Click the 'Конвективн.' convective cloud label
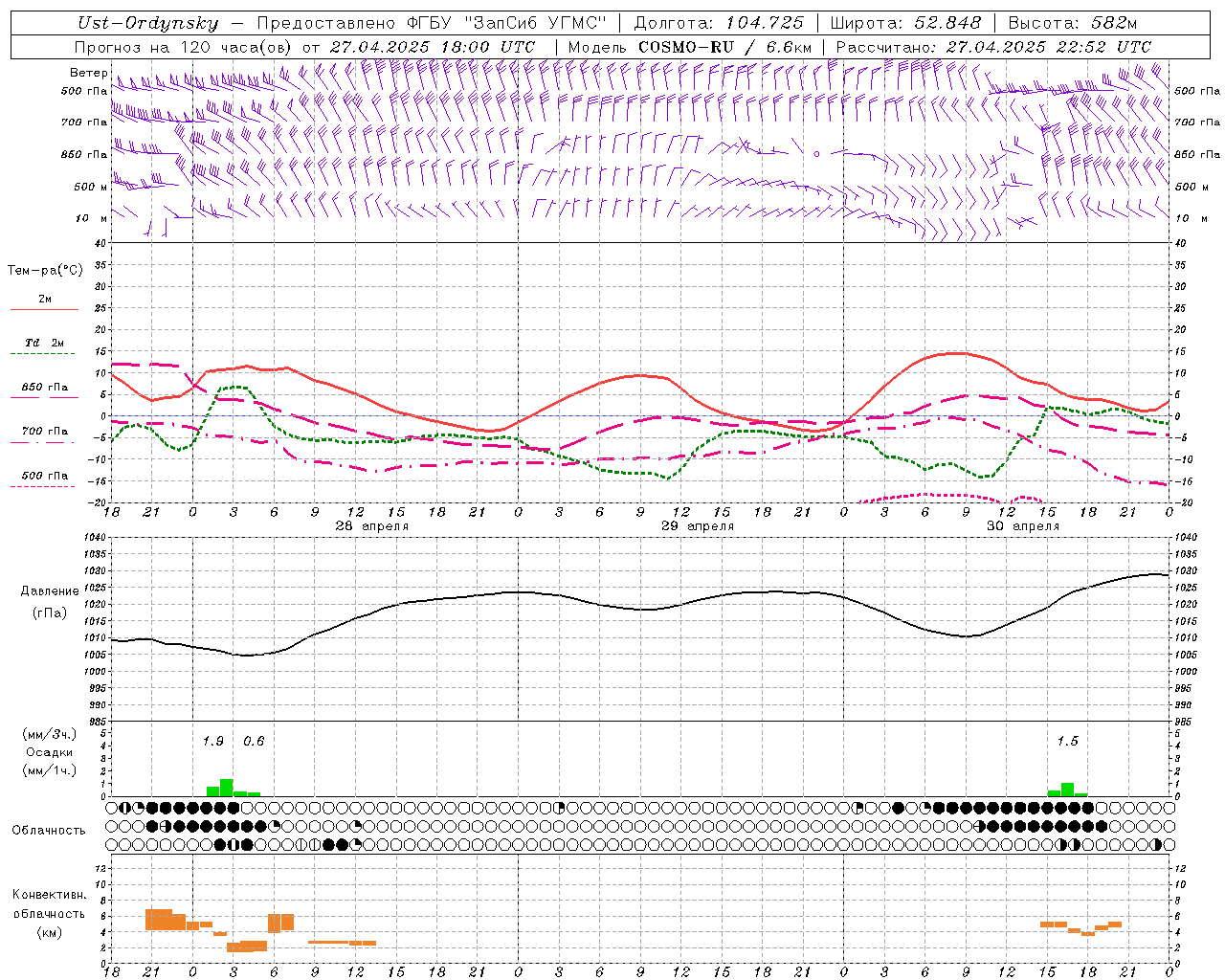Image resolution: width=1225 pixels, height=980 pixels. 49,895
